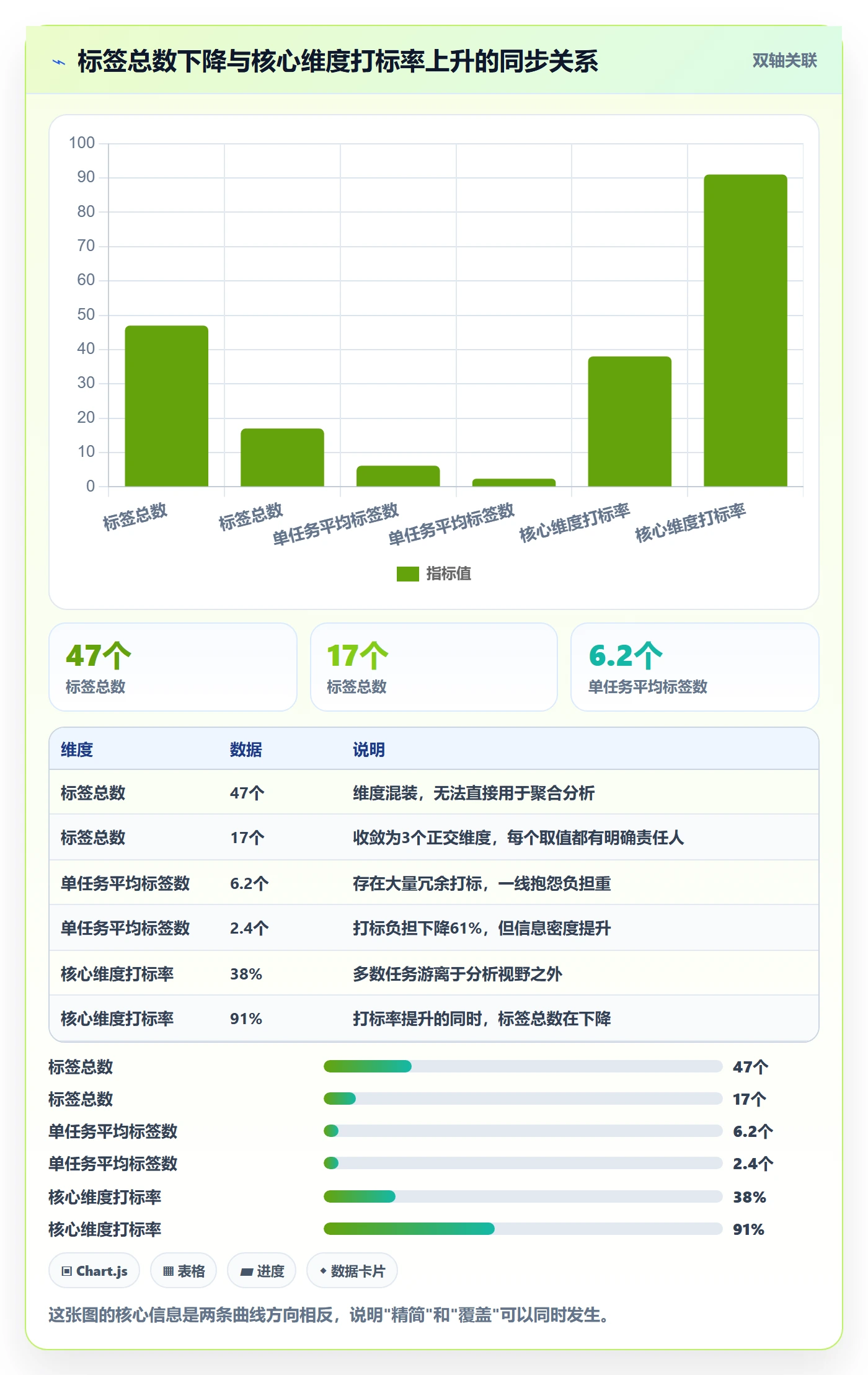Select the 2.4个 table cell
The width and height of the screenshot is (868, 1375).
249,928
